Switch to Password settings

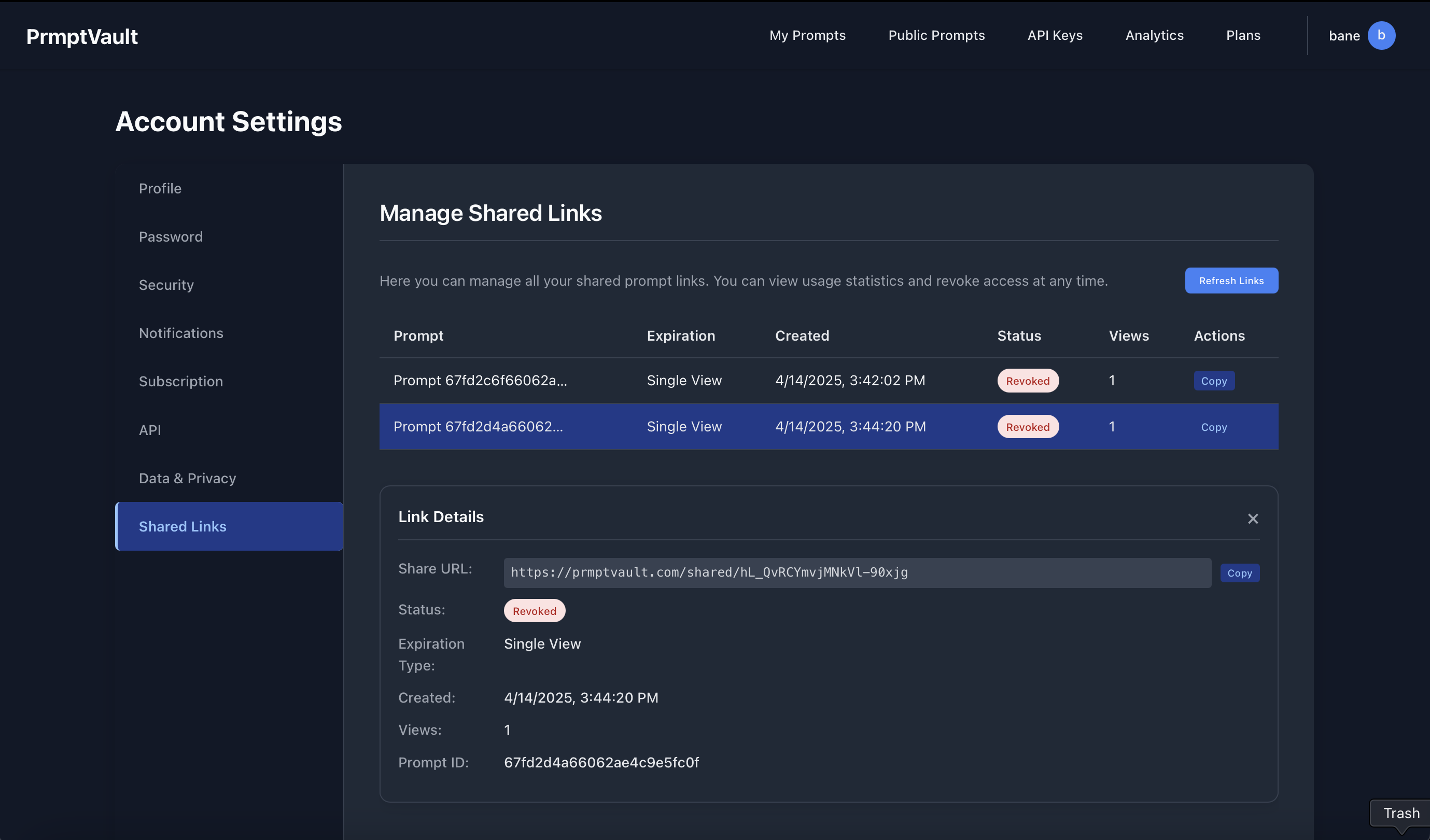170,236
